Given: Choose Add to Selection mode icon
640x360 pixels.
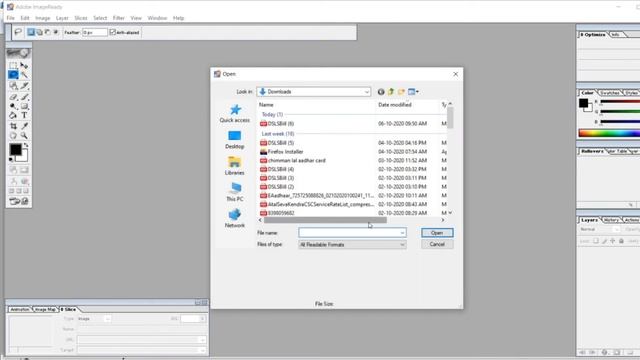Looking at the screenshot, I should (39, 32).
